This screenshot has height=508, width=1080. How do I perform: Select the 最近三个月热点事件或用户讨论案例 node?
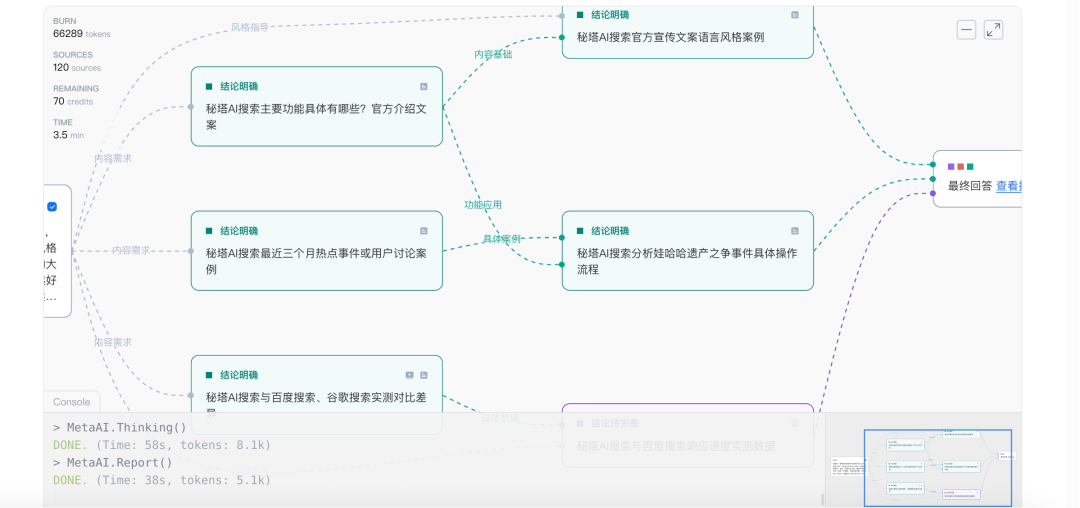317,251
